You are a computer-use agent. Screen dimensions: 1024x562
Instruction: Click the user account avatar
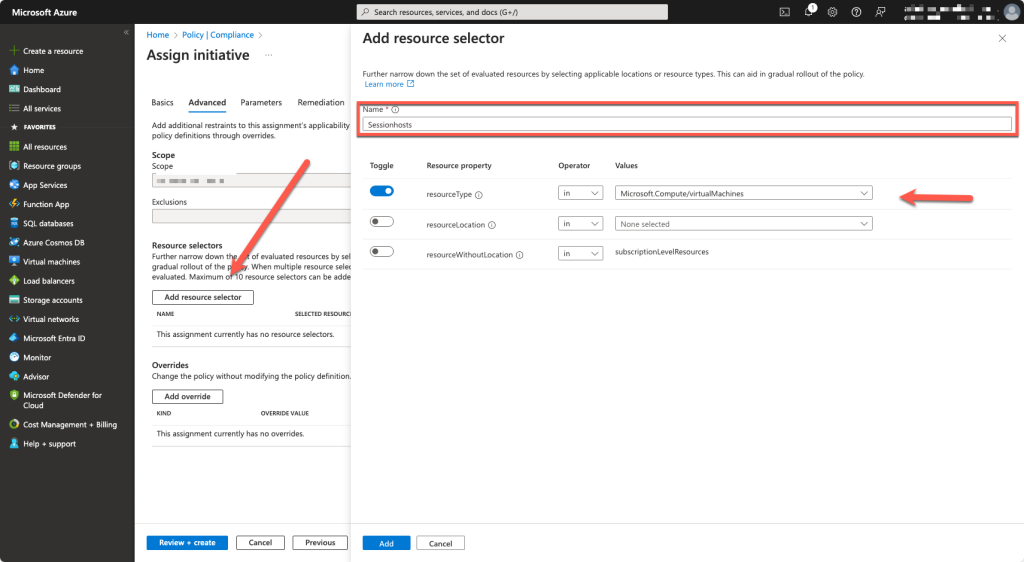tap(1011, 12)
